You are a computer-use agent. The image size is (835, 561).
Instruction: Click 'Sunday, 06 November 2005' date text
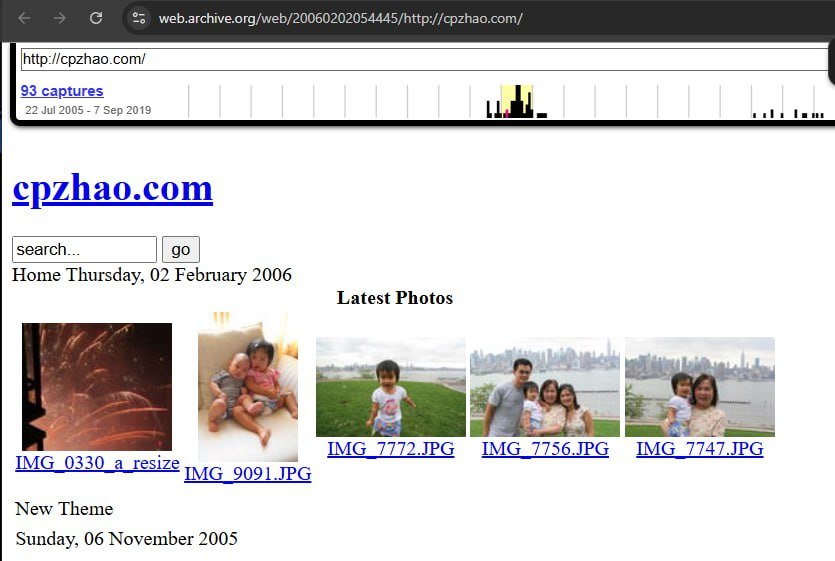point(126,539)
